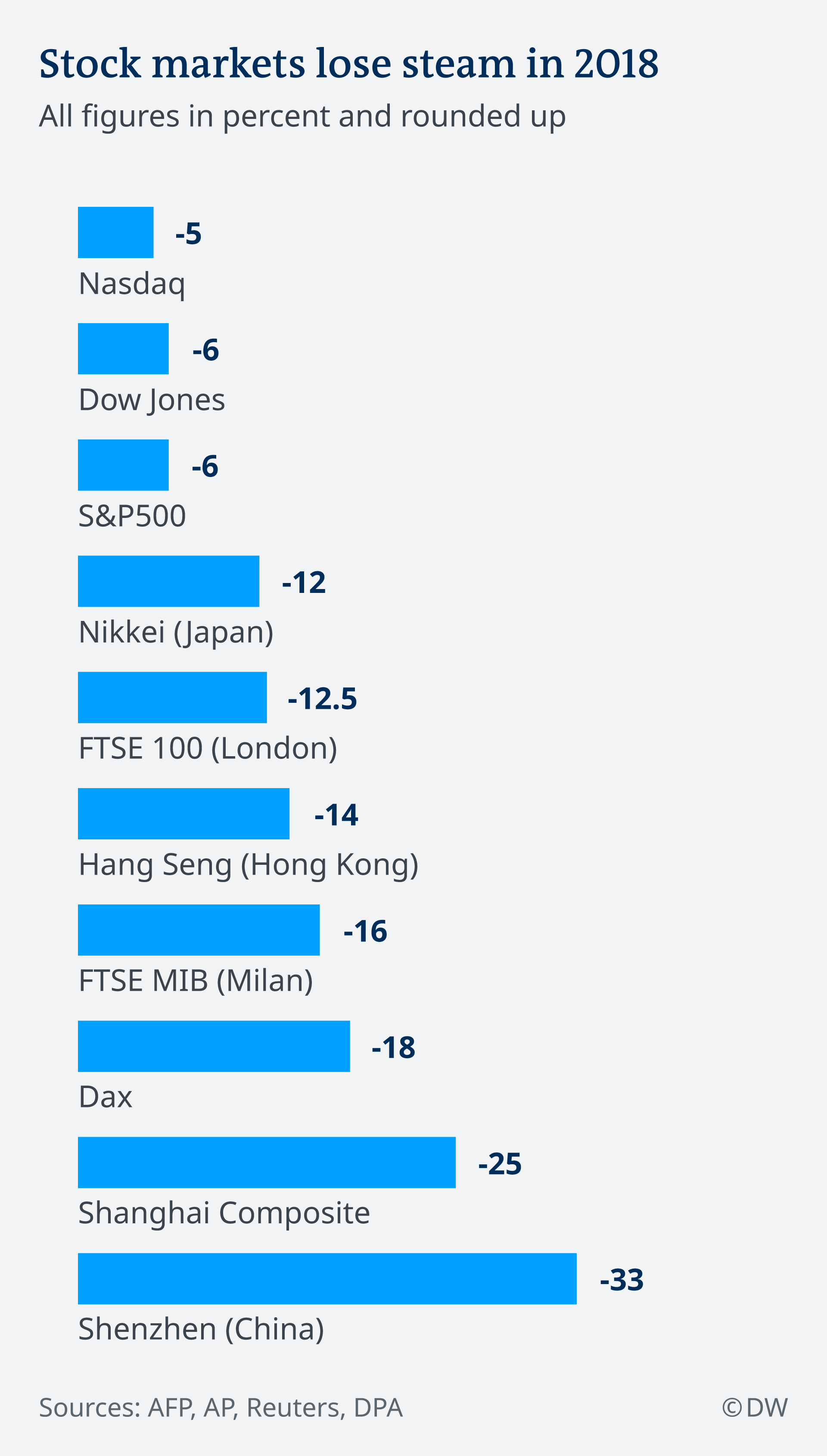Click the Nasdaq bar
The width and height of the screenshot is (827, 1456).
coord(115,232)
